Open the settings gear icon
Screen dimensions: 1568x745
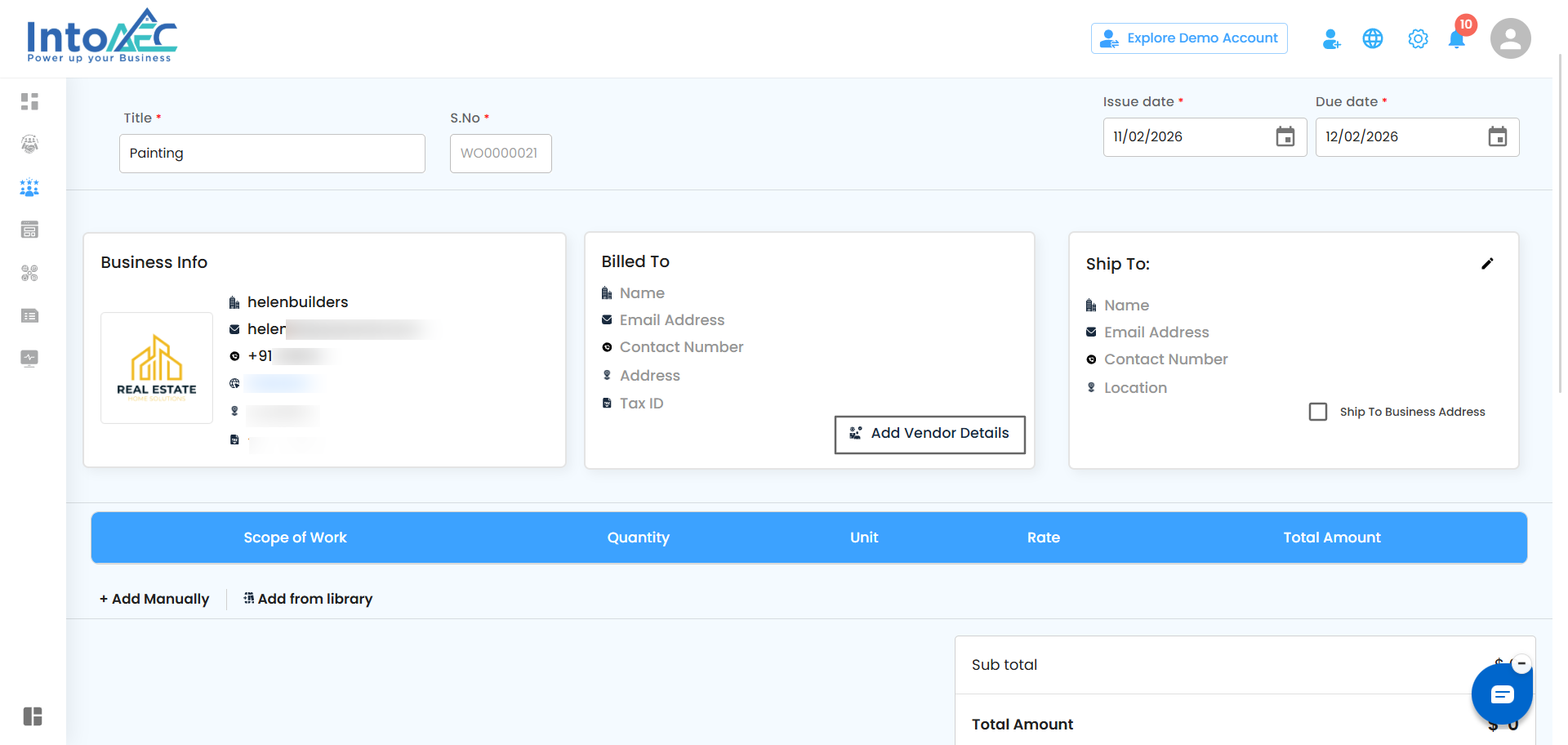(x=1418, y=38)
